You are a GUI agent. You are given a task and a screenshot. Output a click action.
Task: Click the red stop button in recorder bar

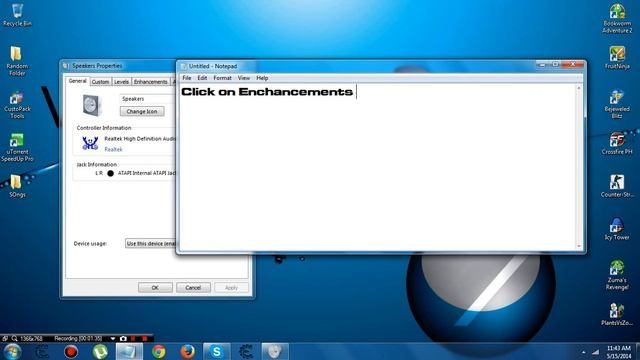144,338
